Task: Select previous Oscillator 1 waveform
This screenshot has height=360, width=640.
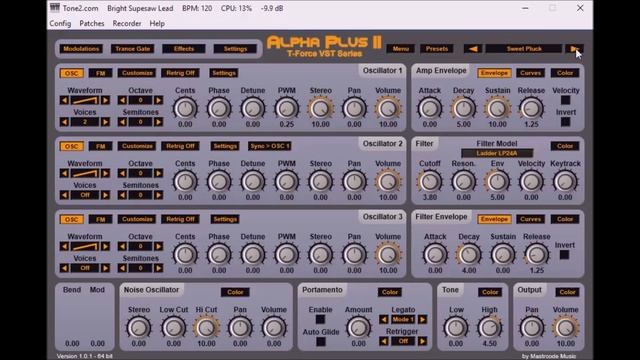Action: [x=64, y=100]
